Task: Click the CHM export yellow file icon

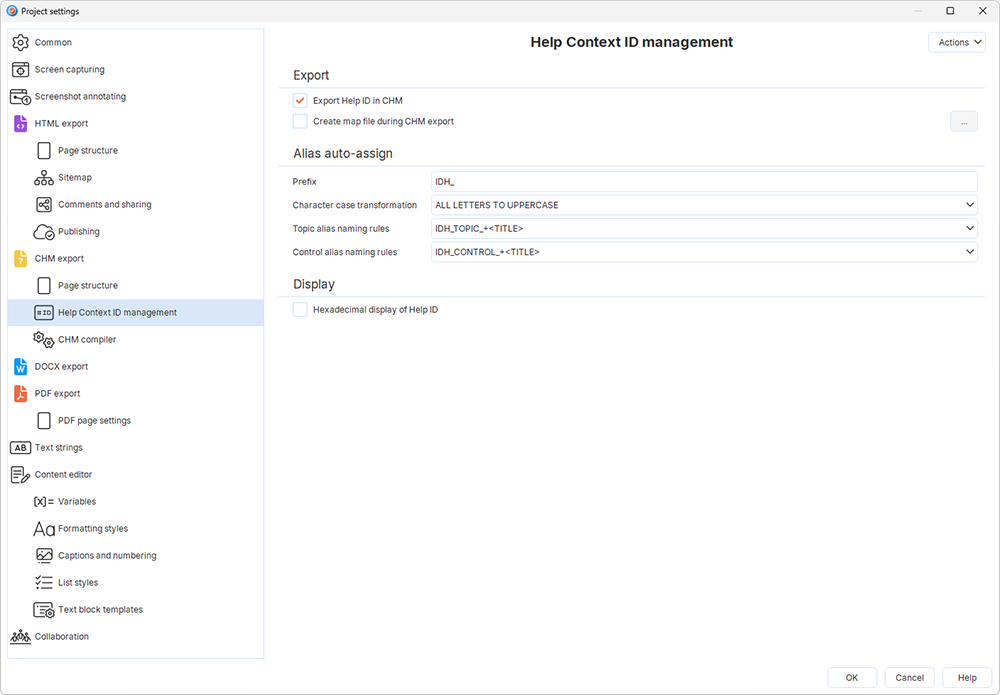Action: (x=20, y=259)
